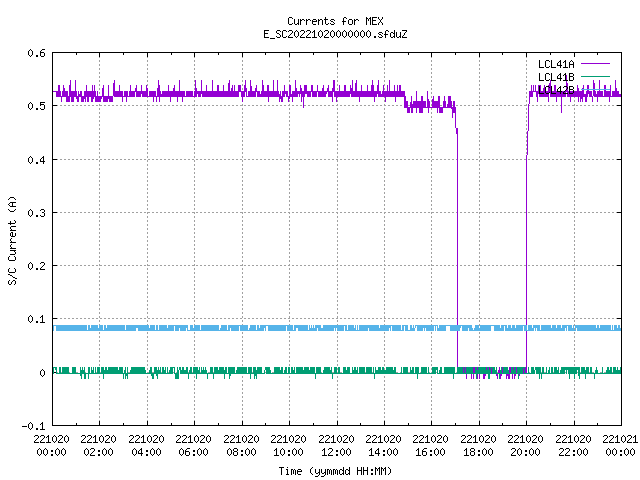
Task: Click the y-axis tick value 0.1
Action: (x=36, y=319)
